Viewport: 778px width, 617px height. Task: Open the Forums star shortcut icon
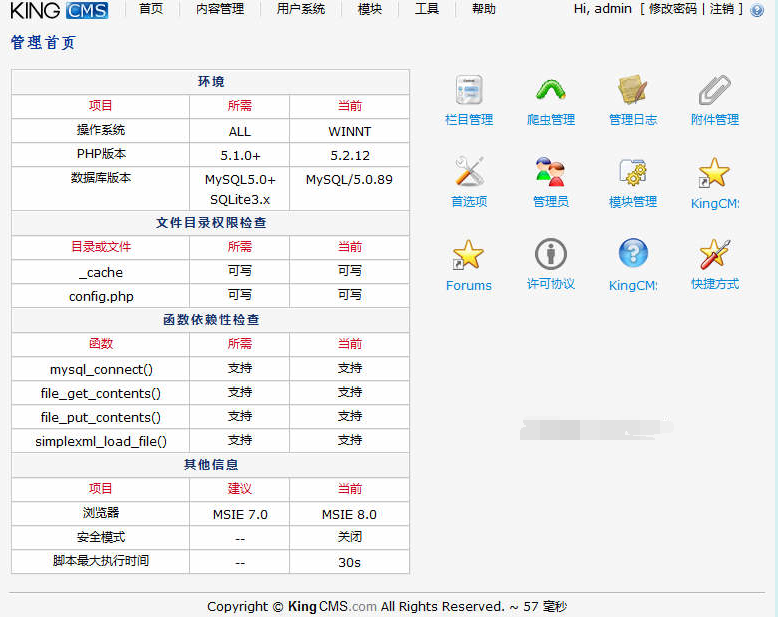(x=468, y=254)
